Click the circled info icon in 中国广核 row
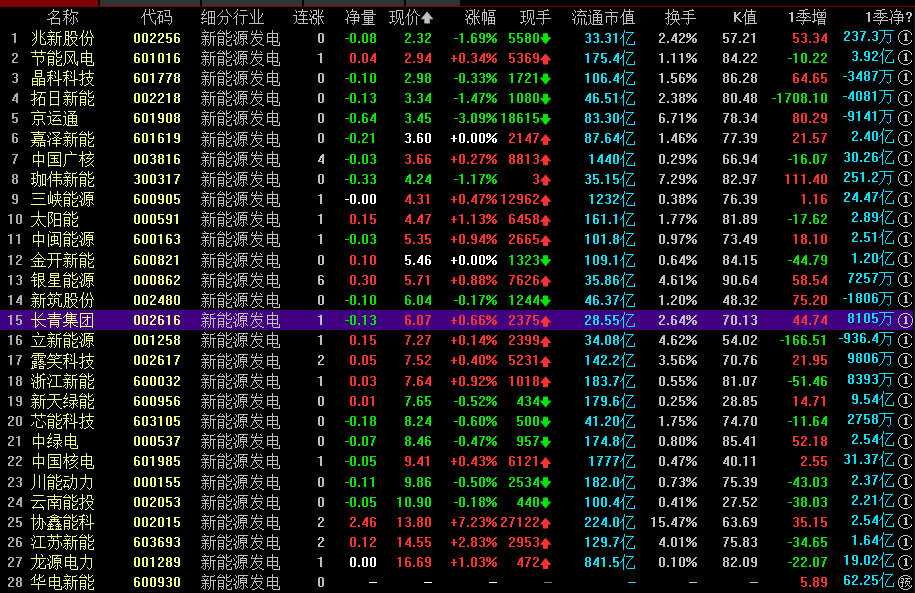This screenshot has width=915, height=593. click(905, 159)
